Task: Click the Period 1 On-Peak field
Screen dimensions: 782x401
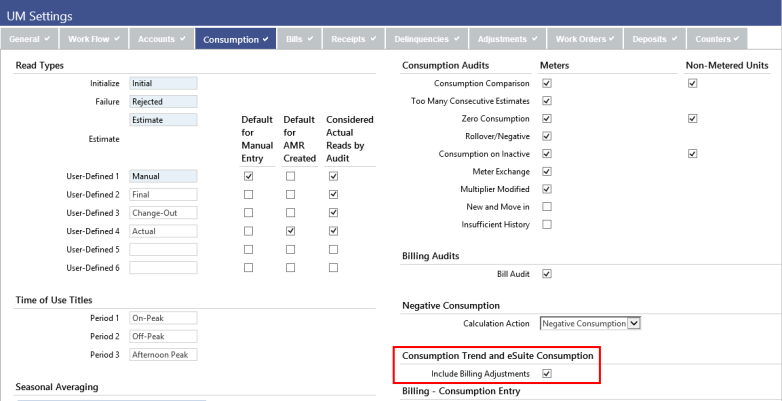Action: click(x=164, y=318)
